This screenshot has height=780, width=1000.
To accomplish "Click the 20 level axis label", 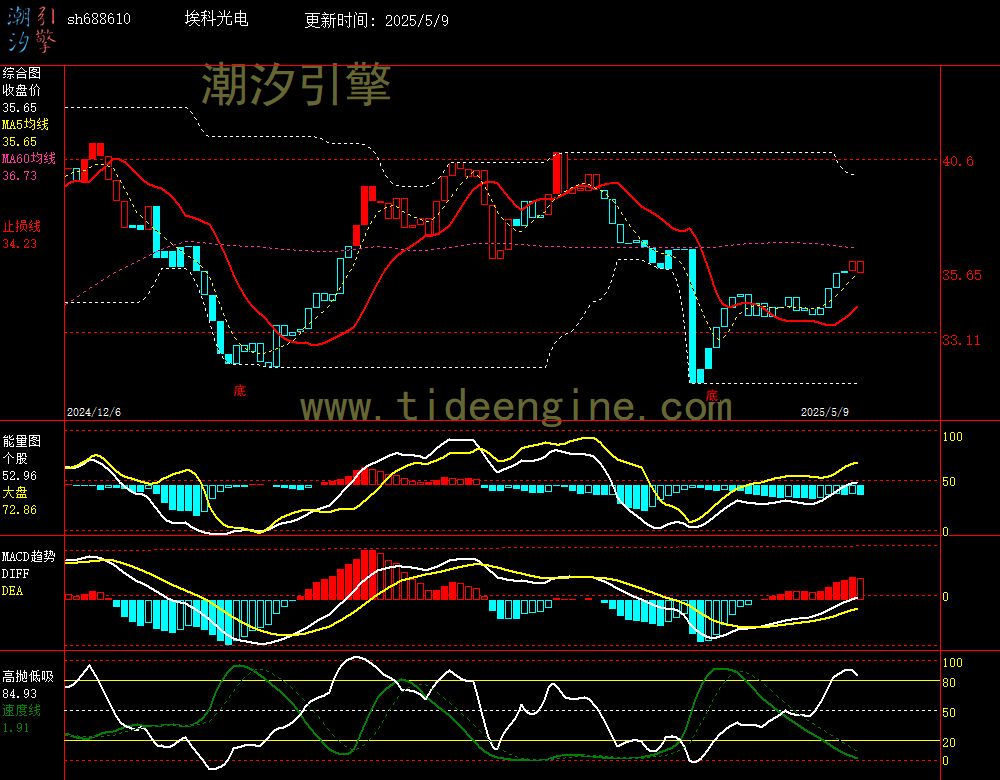I will click(x=949, y=743).
